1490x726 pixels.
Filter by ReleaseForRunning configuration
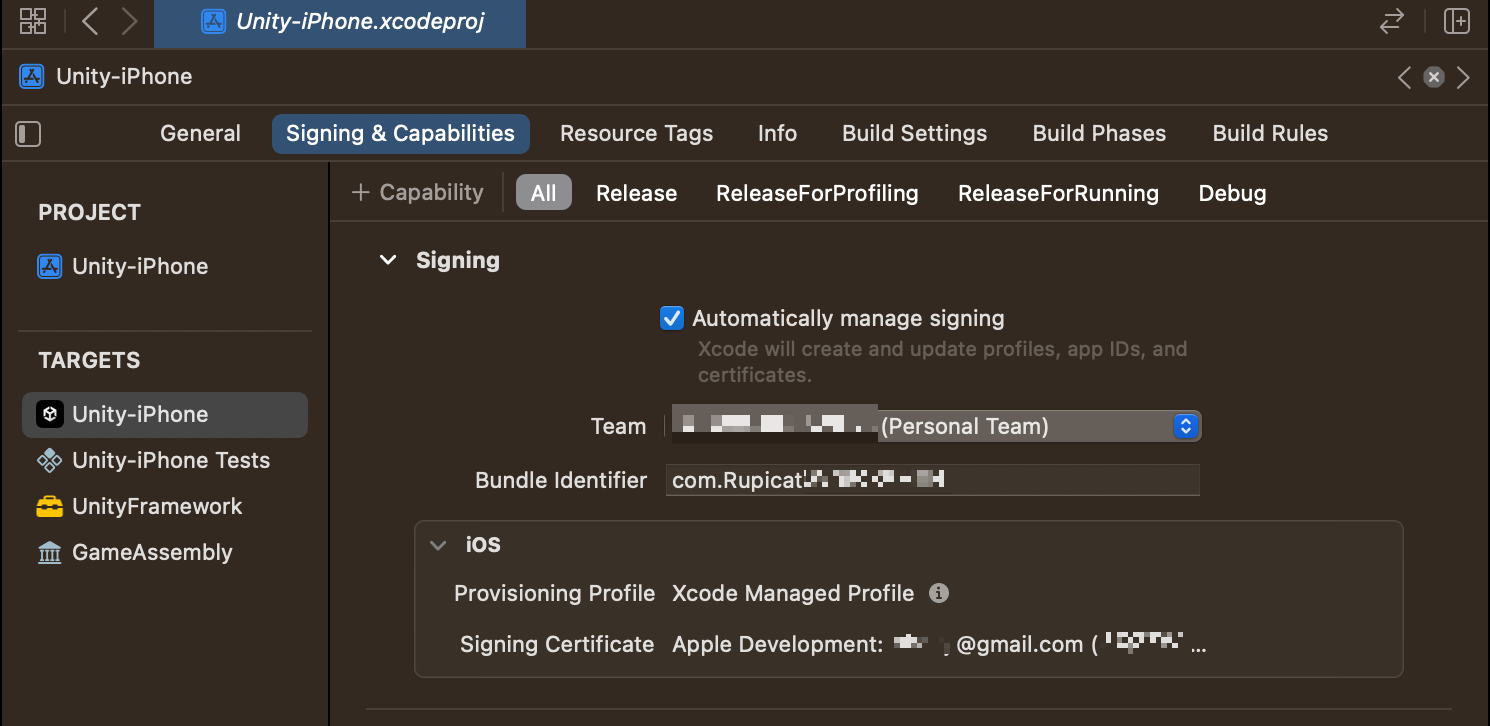click(1058, 193)
